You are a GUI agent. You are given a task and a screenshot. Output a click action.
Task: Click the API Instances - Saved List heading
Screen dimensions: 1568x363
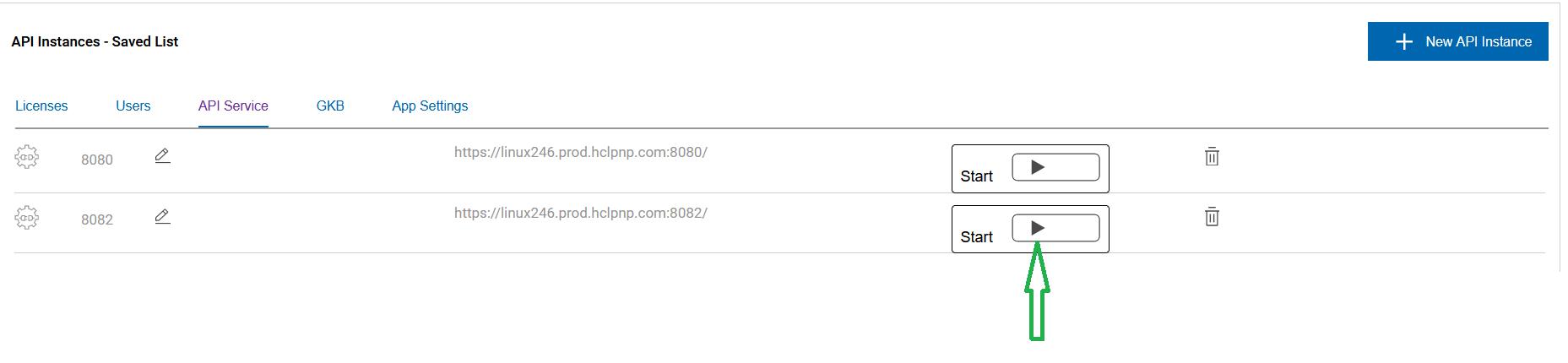tap(95, 41)
